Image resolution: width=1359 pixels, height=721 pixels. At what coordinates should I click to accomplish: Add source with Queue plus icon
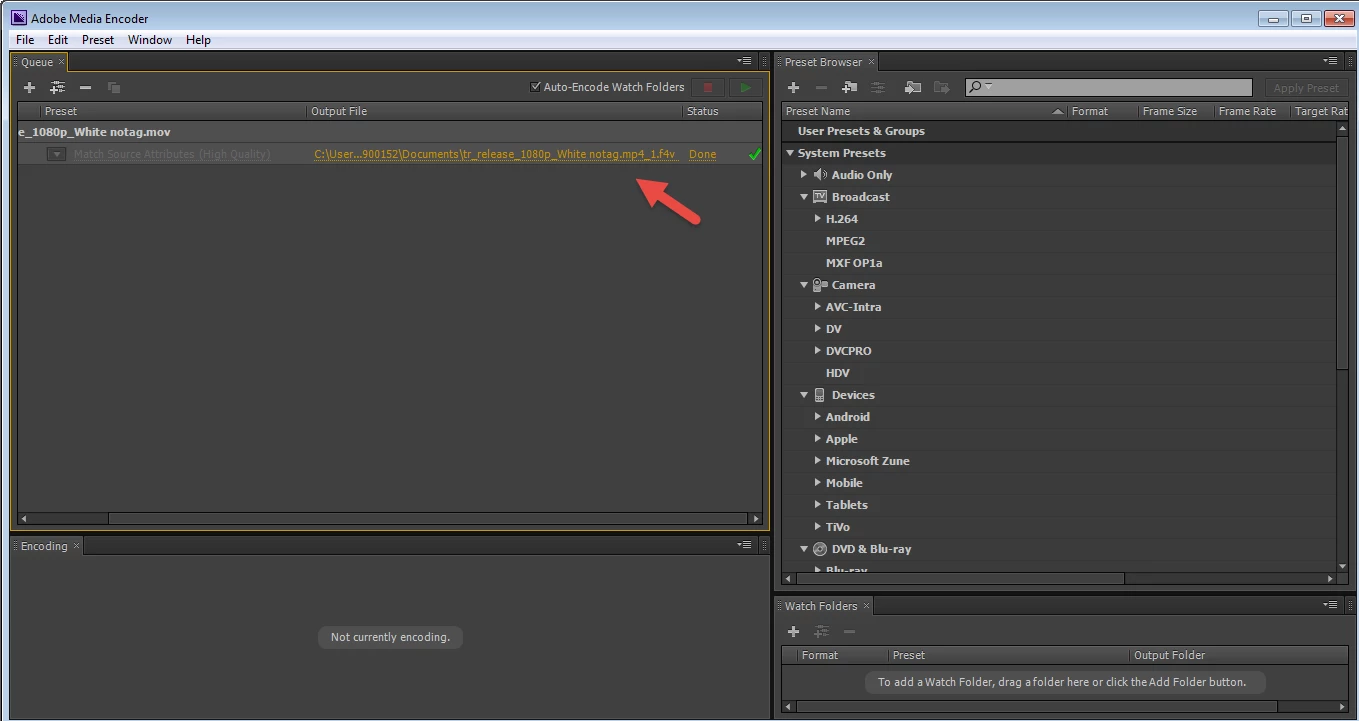tap(29, 88)
